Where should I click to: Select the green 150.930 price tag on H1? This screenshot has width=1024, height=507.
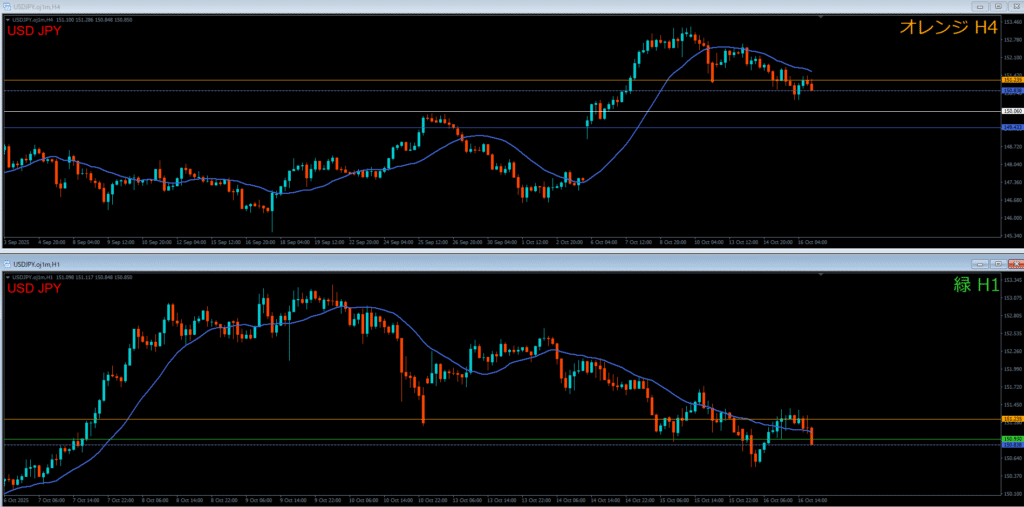pos(1011,438)
